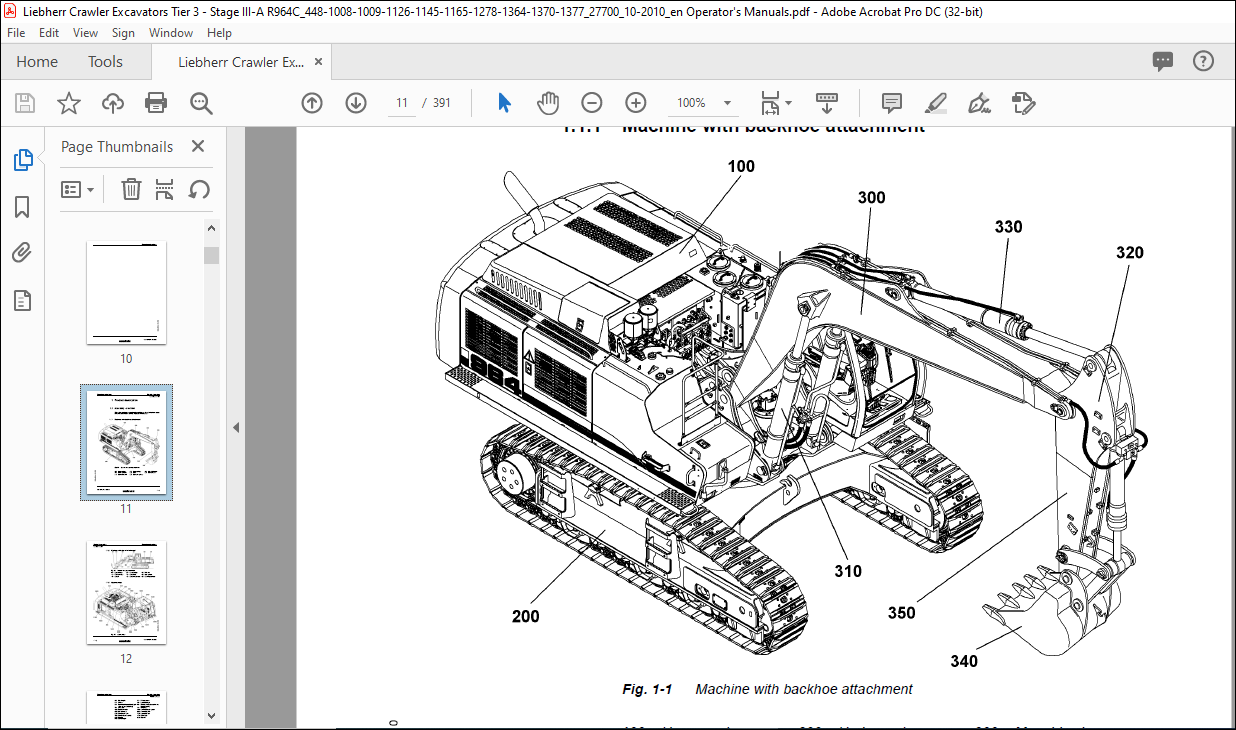The width and height of the screenshot is (1236, 730).
Task: Switch to the Tools tab
Action: click(105, 62)
